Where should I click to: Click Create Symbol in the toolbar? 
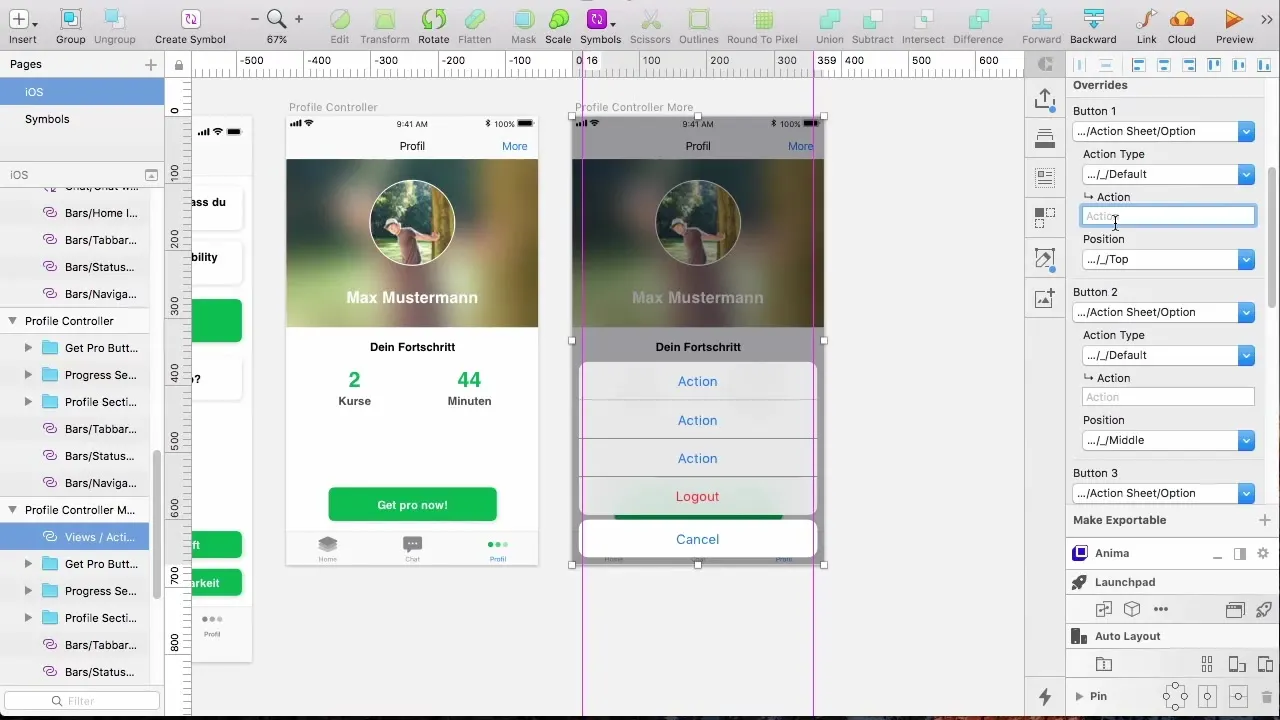(190, 19)
